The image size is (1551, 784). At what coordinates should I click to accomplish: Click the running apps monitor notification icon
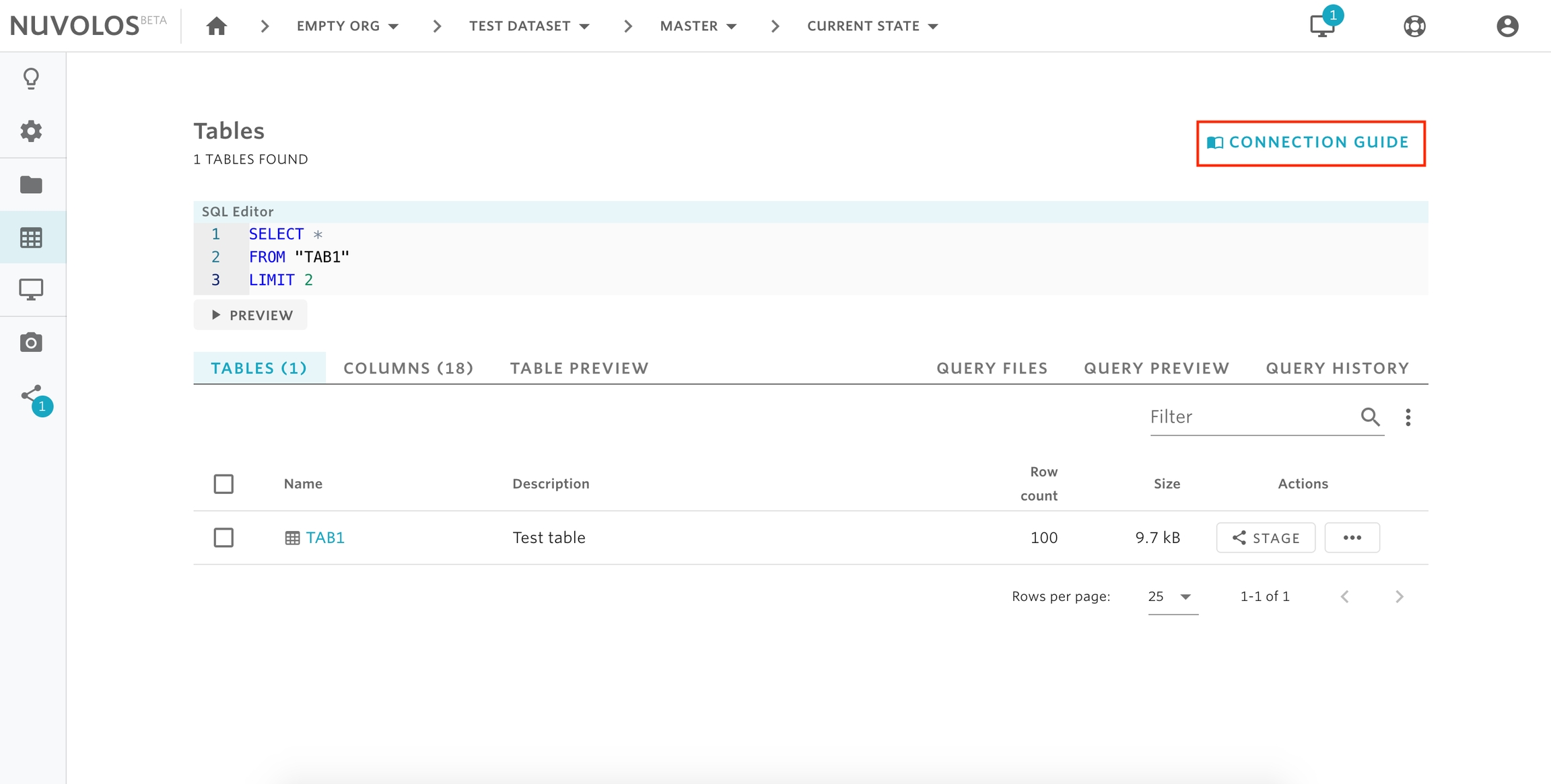pos(1322,26)
